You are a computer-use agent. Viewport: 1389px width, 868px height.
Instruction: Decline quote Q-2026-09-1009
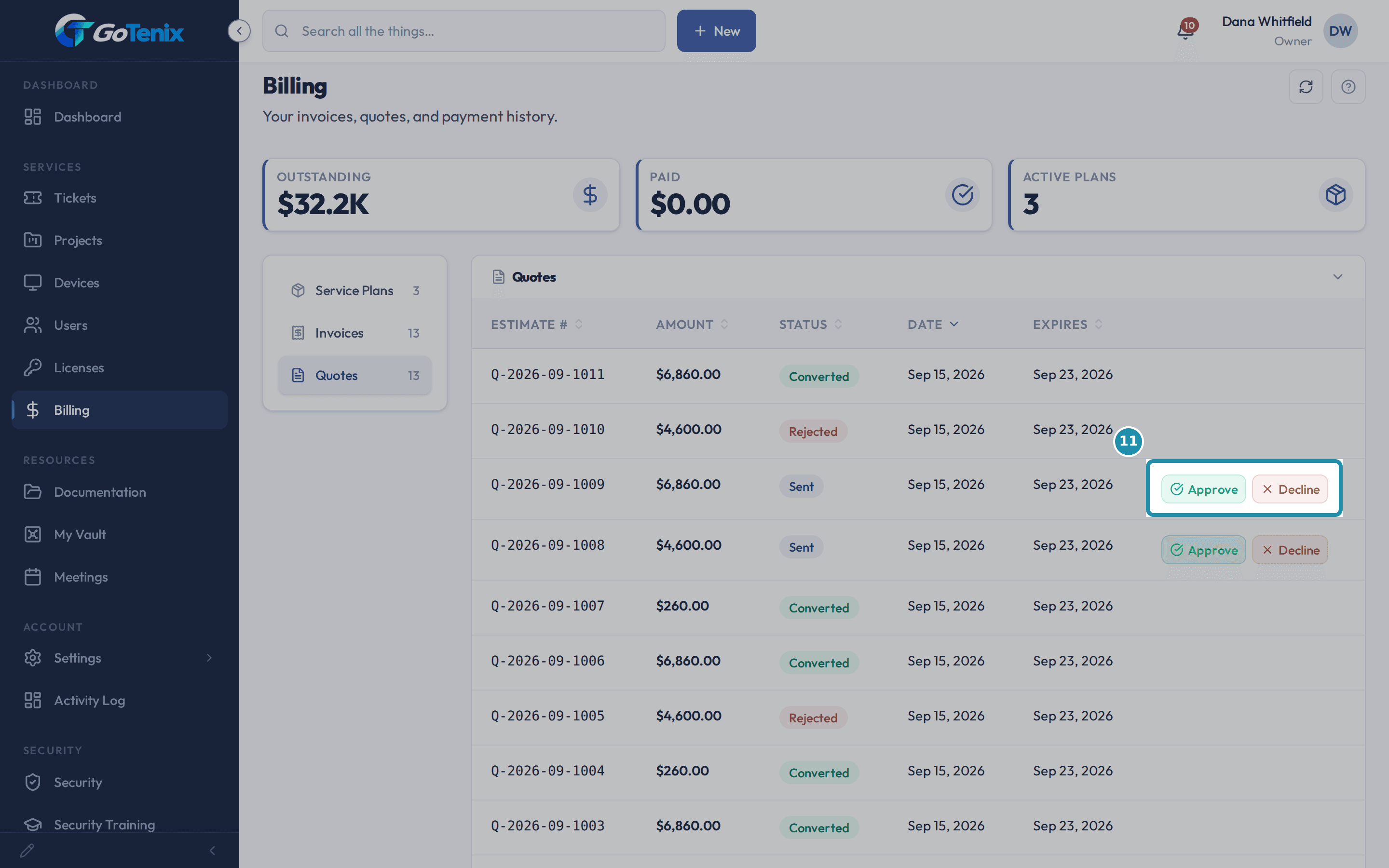[1290, 489]
